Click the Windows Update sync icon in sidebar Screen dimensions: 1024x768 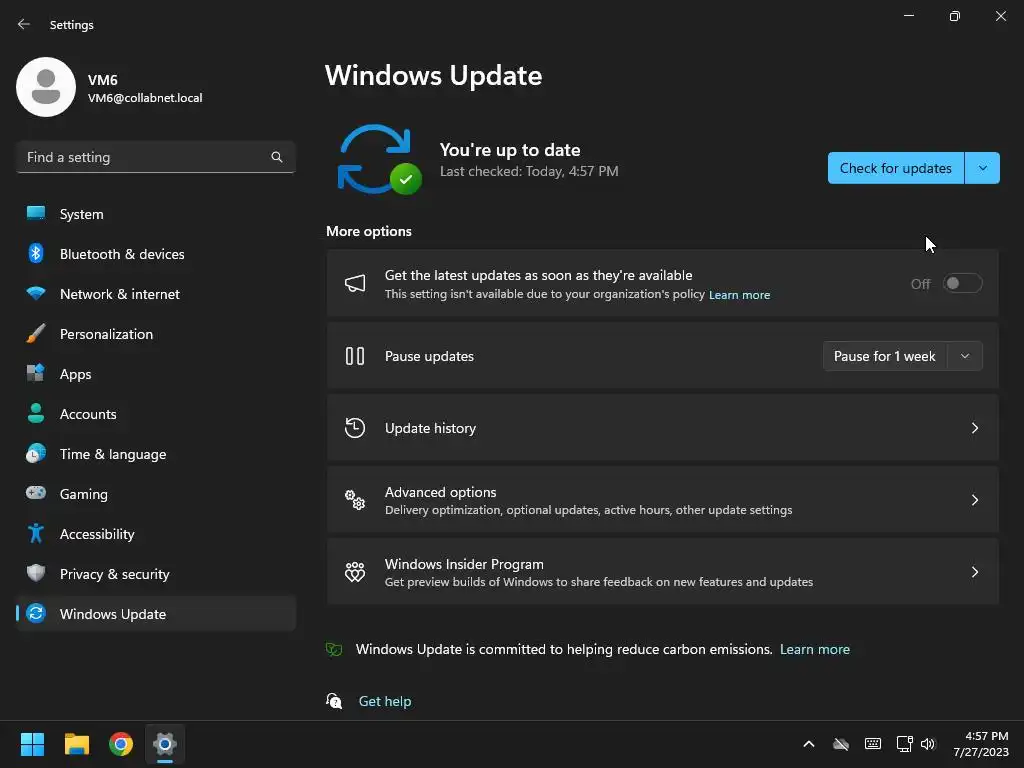point(36,613)
